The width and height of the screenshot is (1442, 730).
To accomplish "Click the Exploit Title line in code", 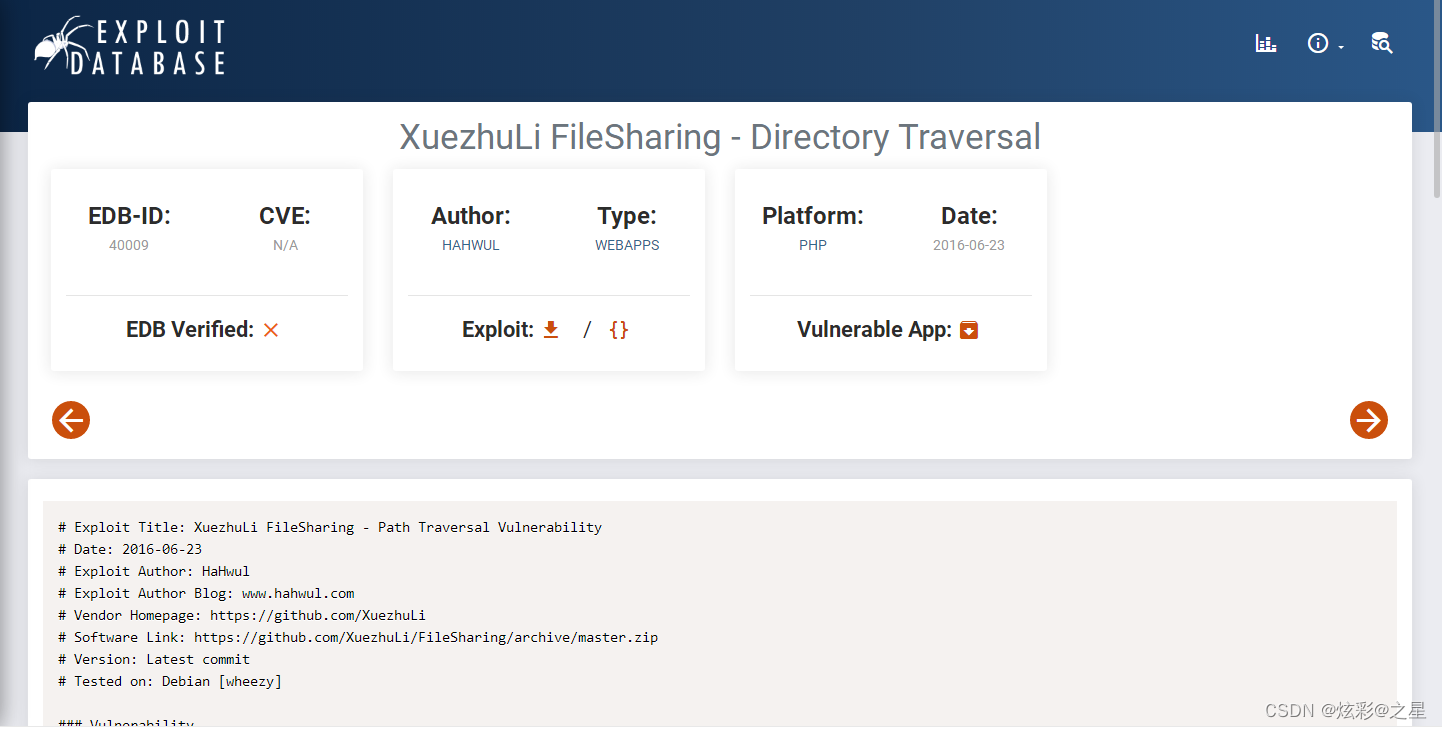I will 330,527.
